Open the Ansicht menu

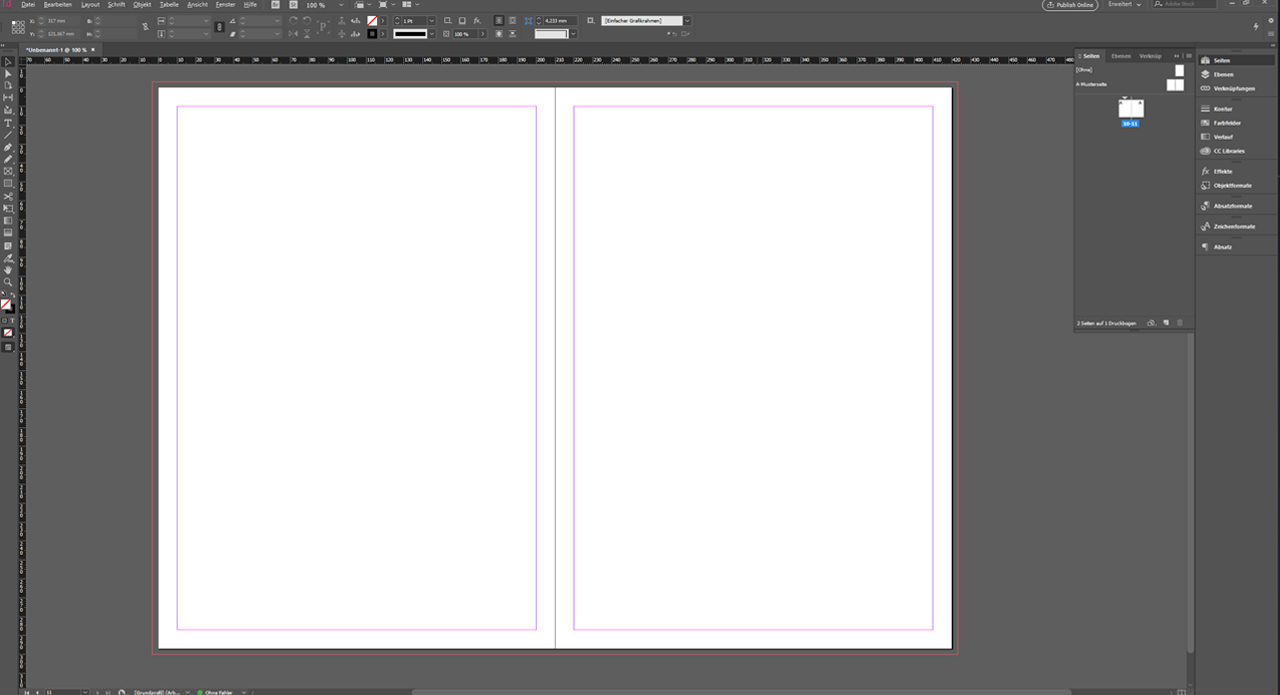197,5
